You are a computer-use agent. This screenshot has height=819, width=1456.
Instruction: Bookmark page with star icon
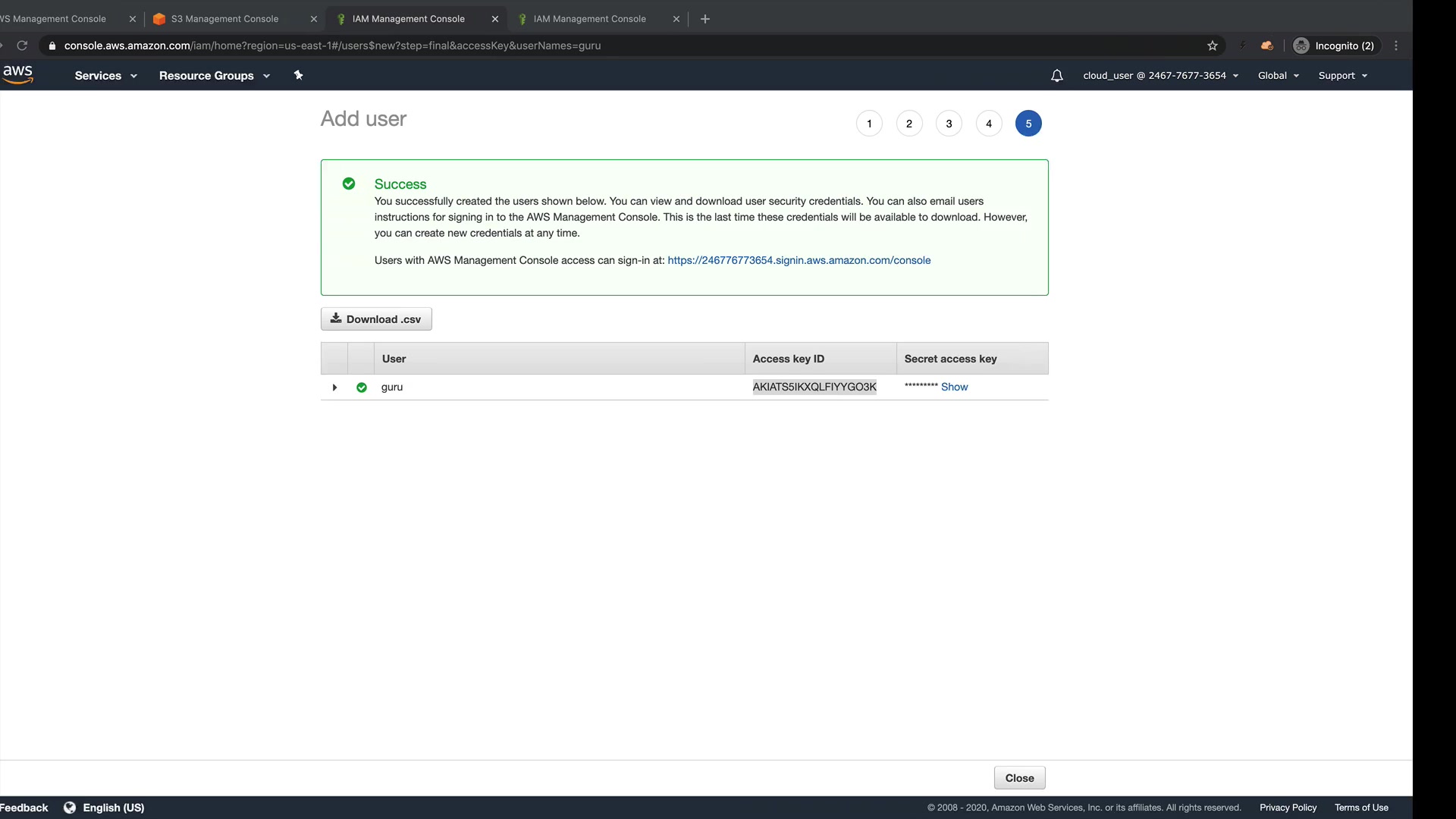tap(1213, 45)
